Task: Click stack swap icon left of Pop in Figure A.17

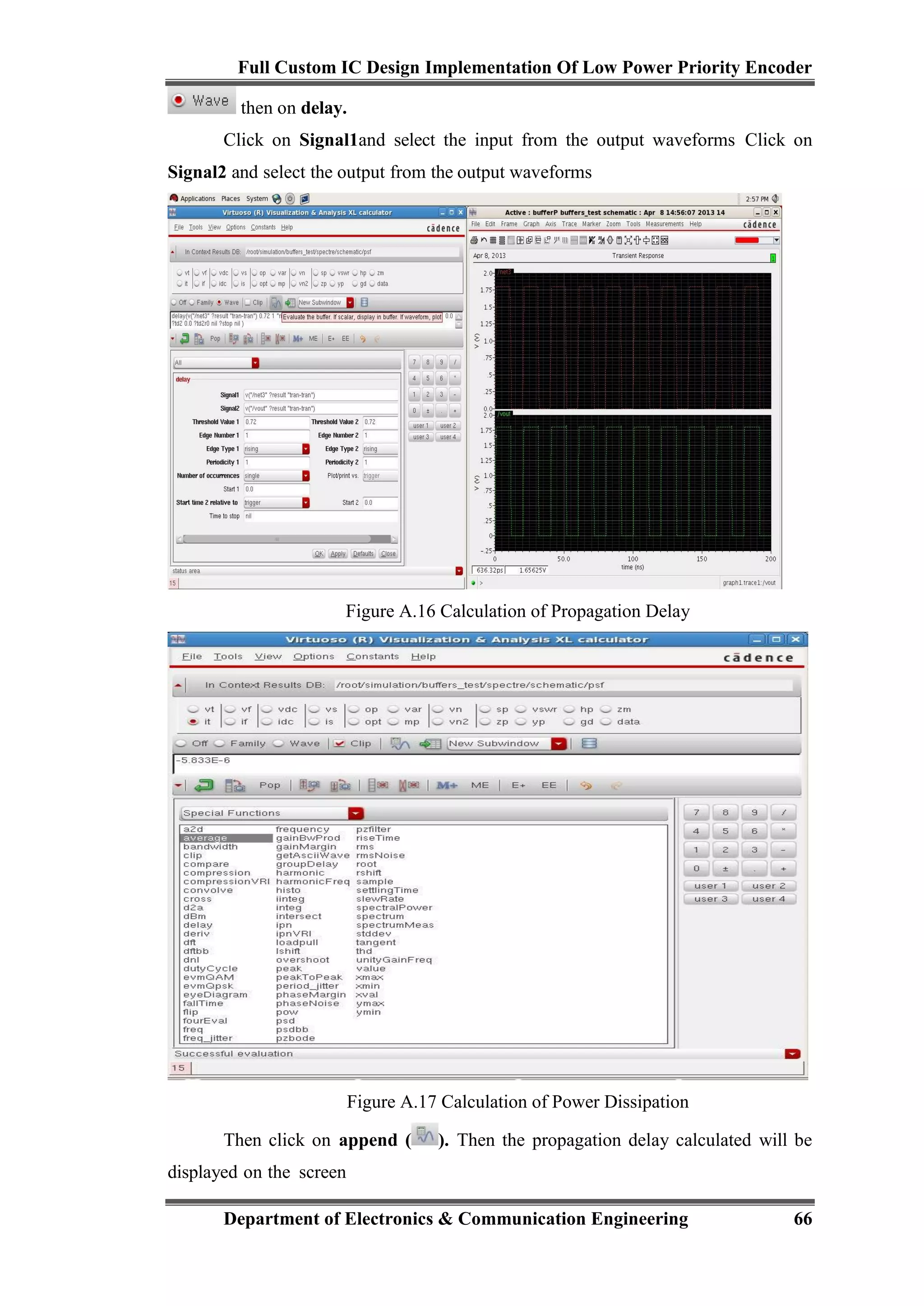Action: tap(235, 785)
